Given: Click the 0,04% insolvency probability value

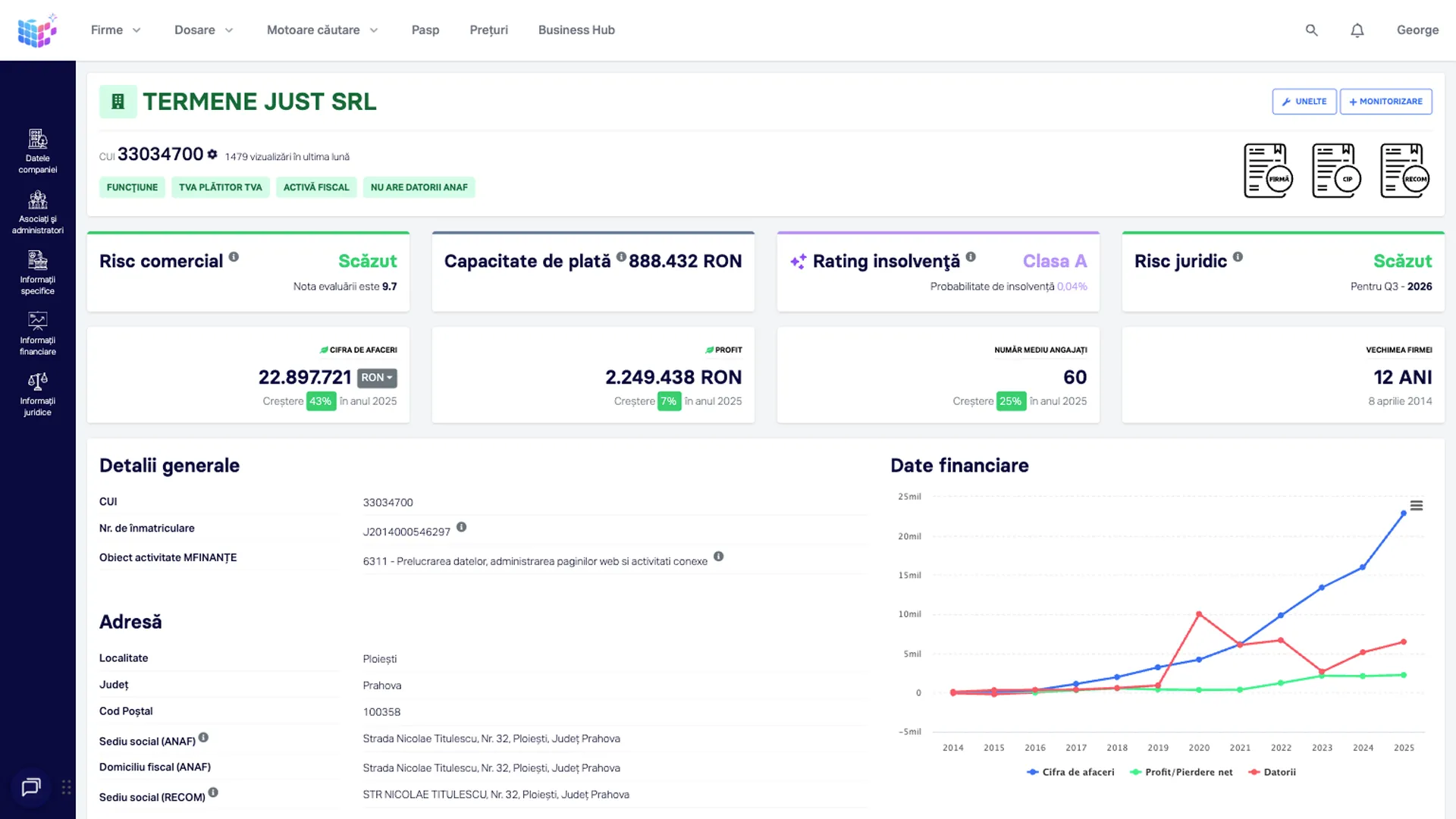Looking at the screenshot, I should point(1072,287).
